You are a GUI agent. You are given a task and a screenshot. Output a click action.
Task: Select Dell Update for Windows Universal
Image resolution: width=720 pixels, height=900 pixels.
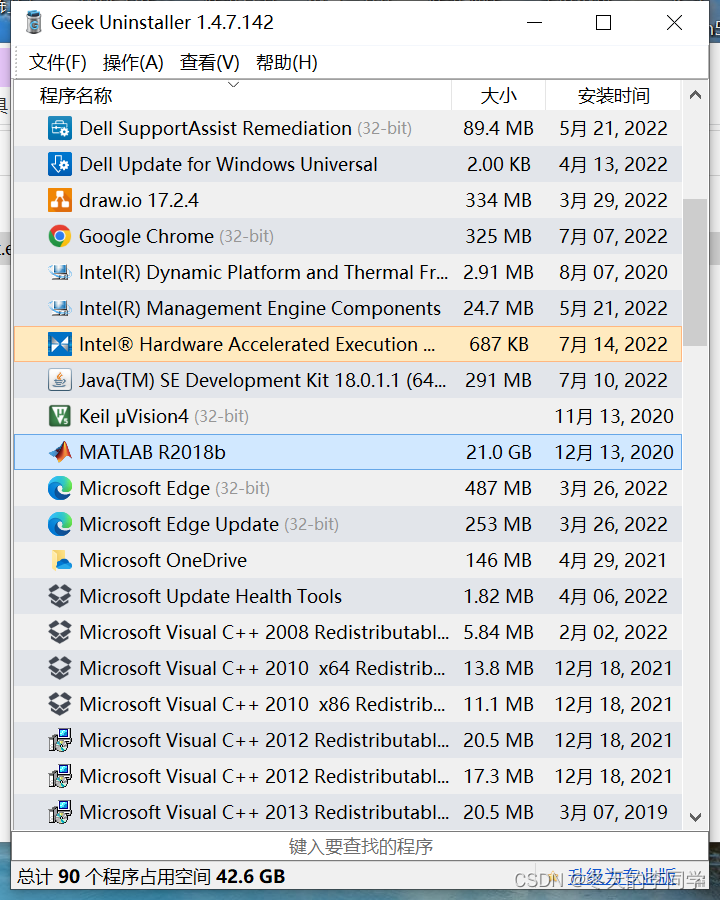348,164
